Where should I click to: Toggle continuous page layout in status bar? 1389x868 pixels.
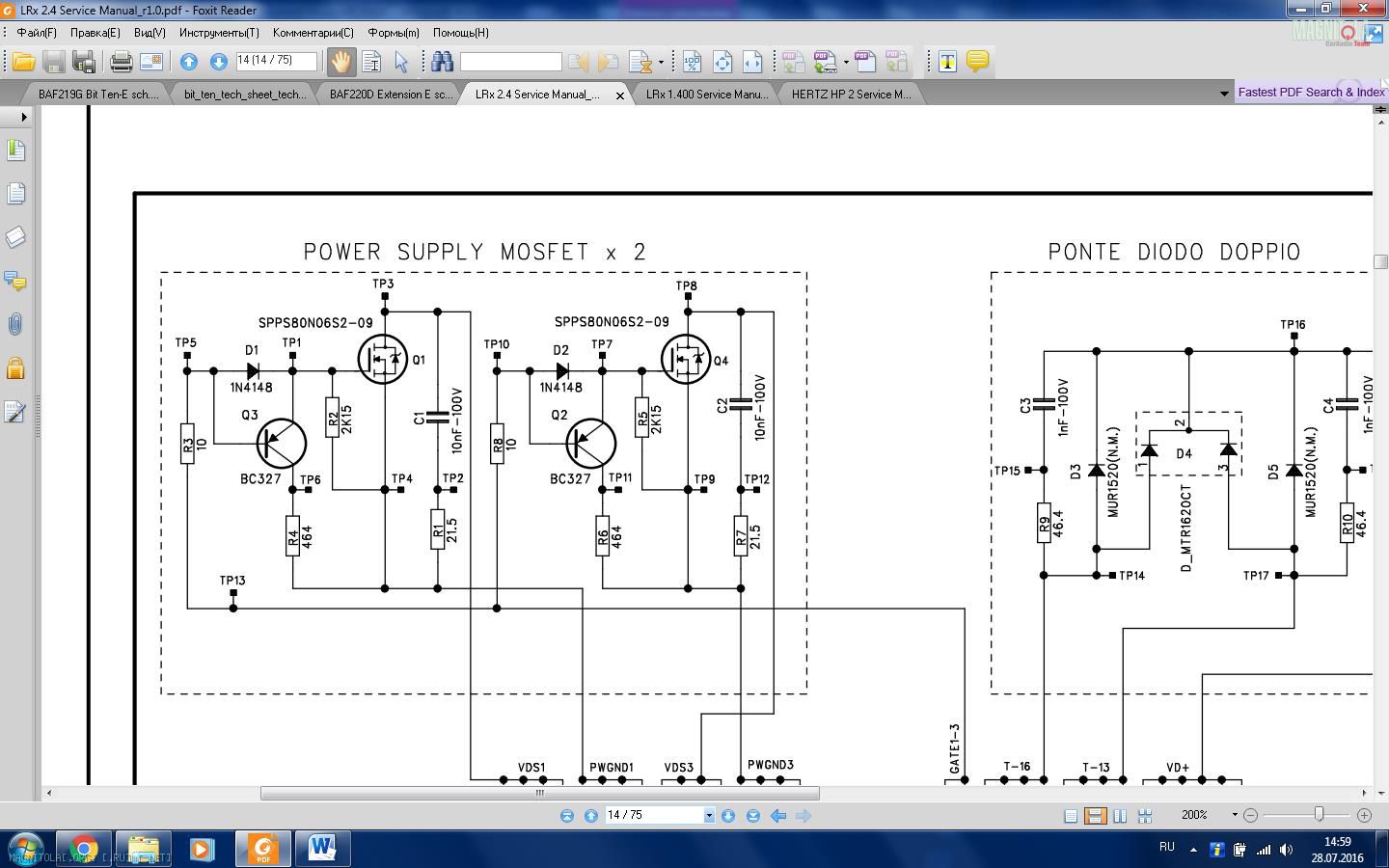click(x=1095, y=816)
